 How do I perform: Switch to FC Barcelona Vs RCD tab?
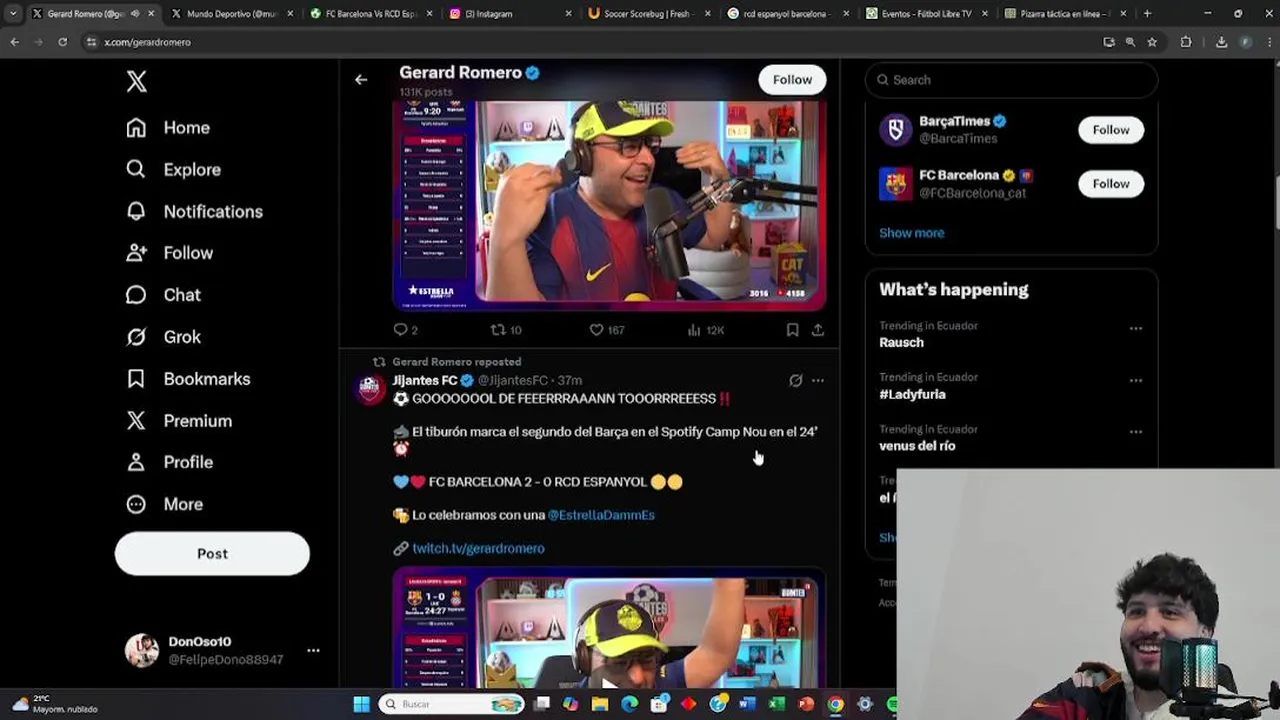click(x=369, y=14)
